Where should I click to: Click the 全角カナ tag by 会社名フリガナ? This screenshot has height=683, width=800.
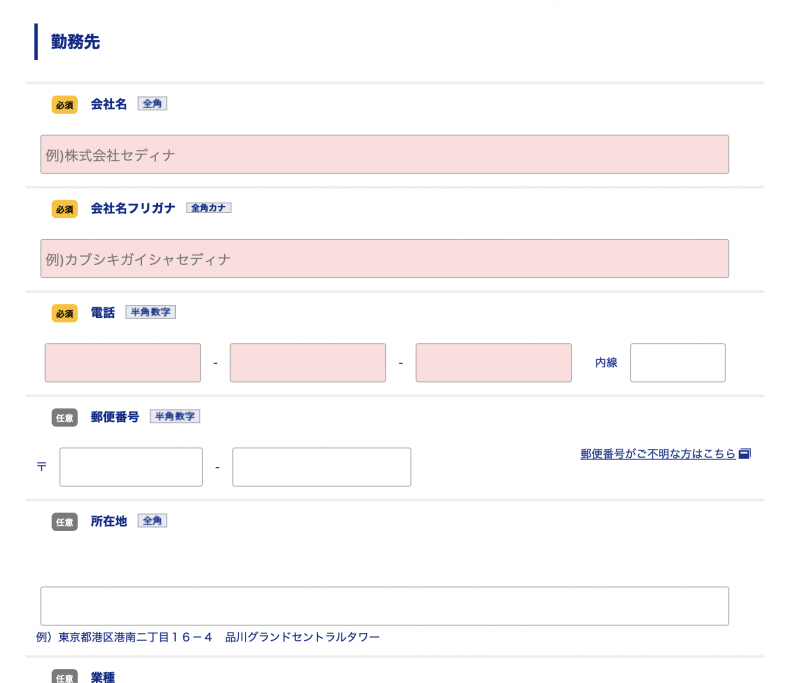[x=208, y=208]
